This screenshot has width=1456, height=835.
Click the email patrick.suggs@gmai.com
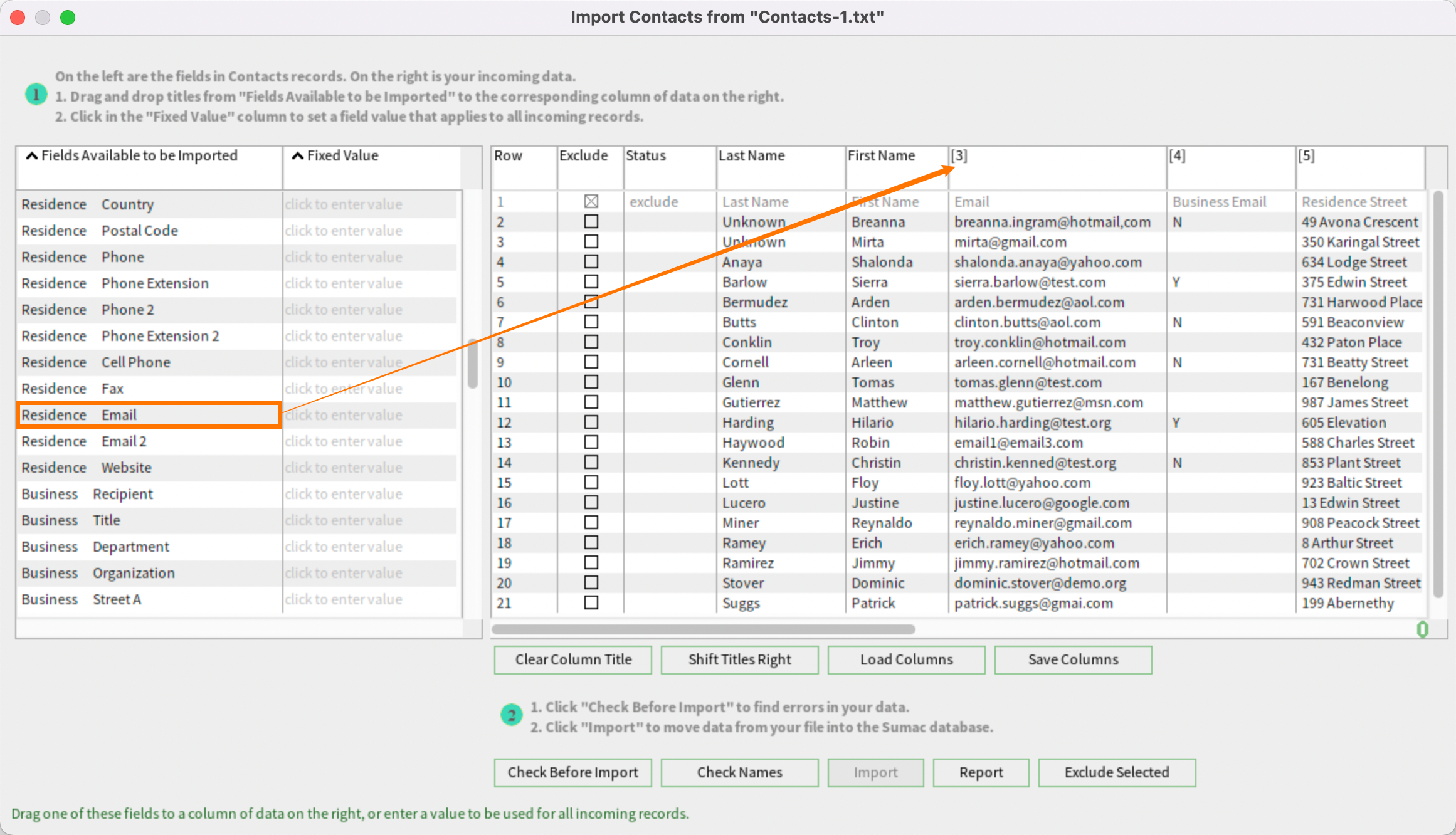(x=1033, y=603)
